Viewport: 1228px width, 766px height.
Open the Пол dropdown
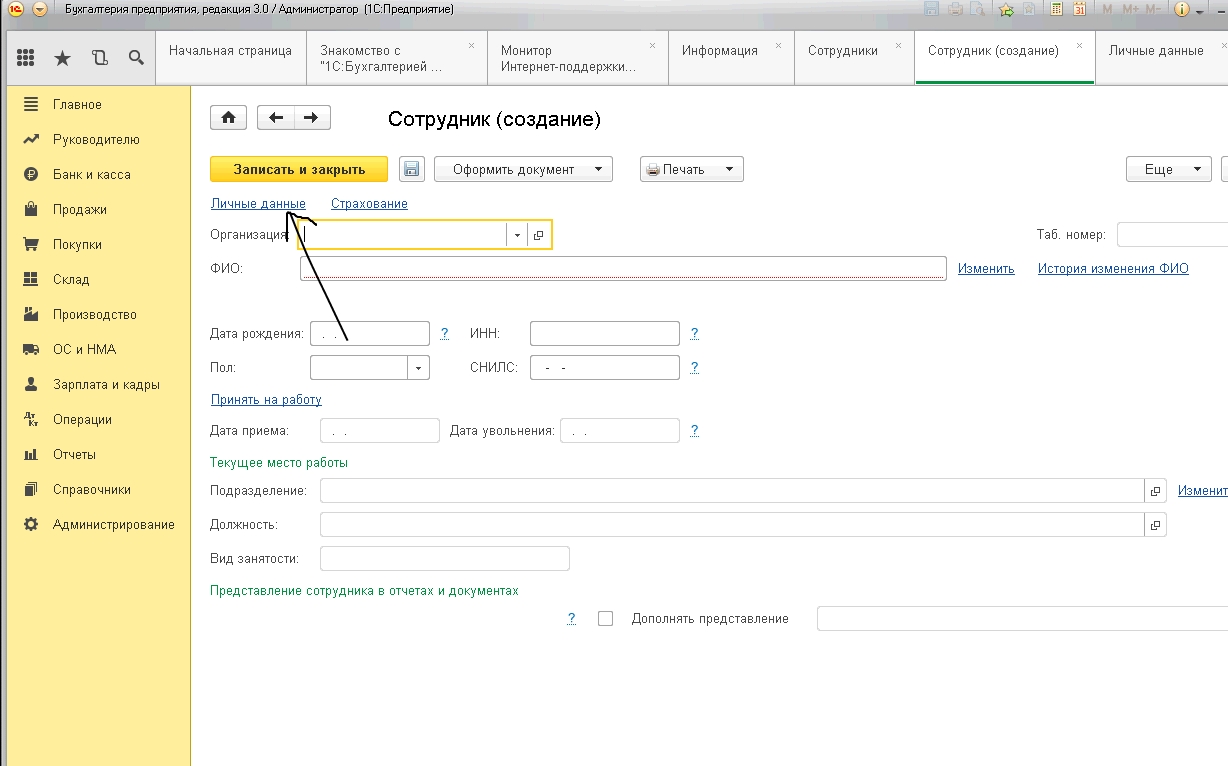pyautogui.click(x=418, y=368)
